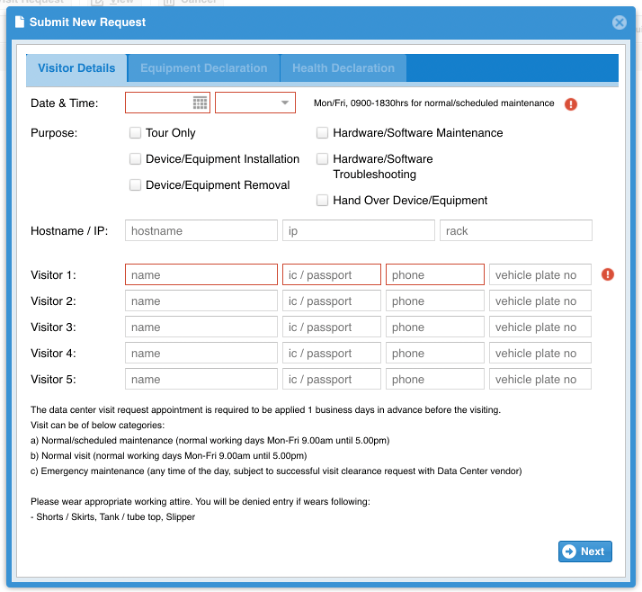Click the Visitor 1 phone field
The image size is (642, 592).
pyautogui.click(x=435, y=275)
